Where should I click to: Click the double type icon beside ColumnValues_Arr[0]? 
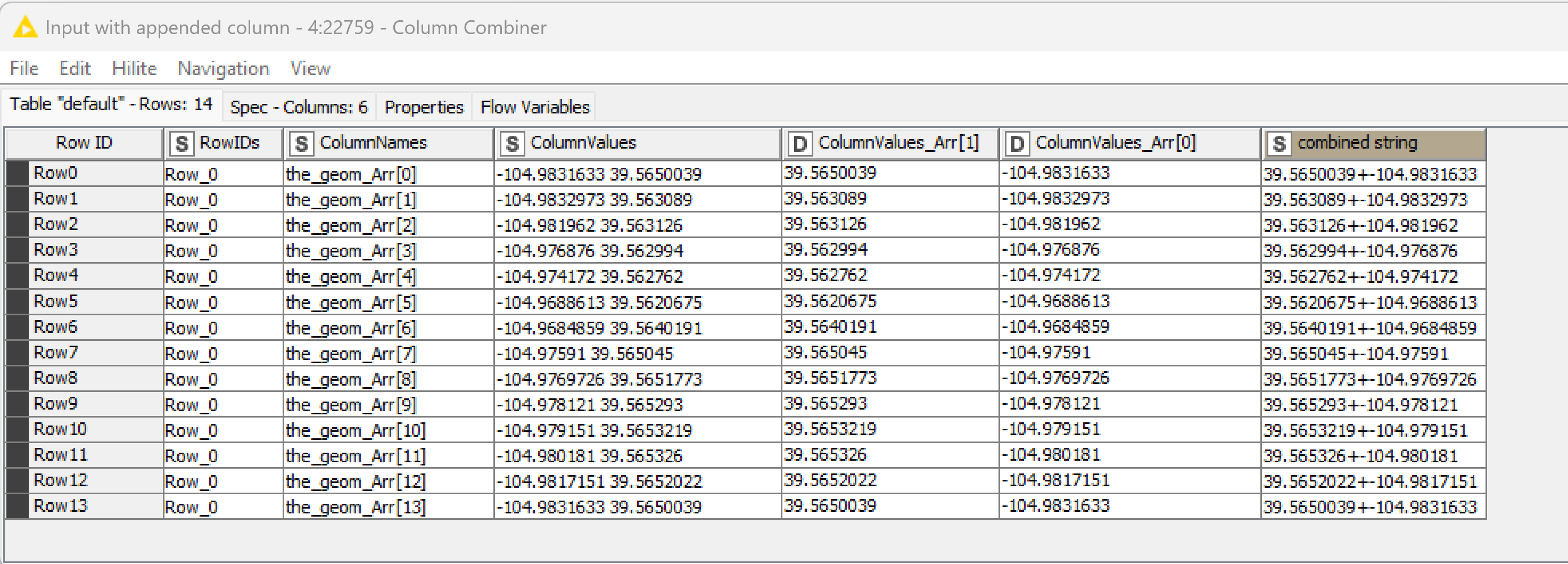1017,144
